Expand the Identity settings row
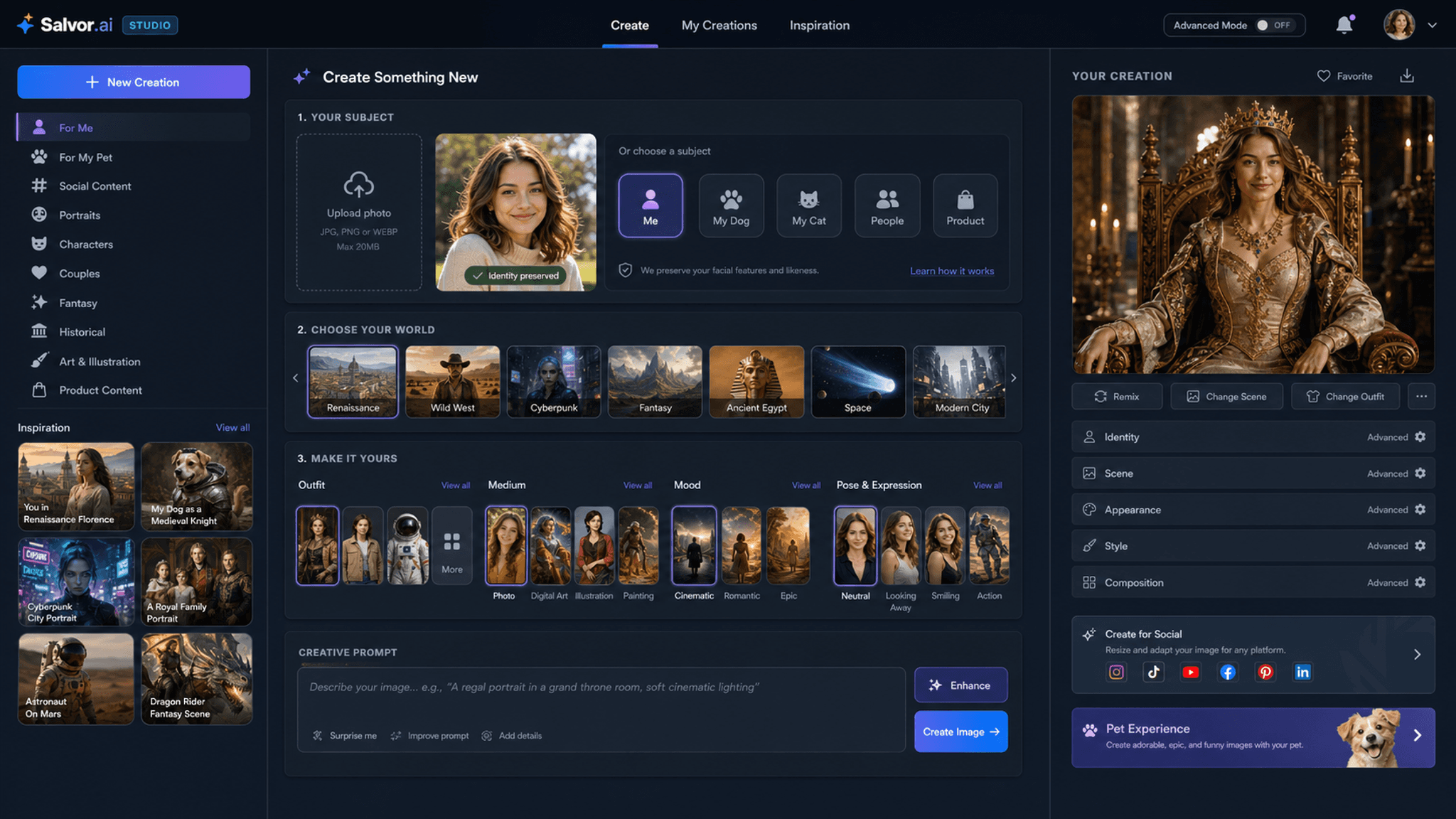The image size is (1456, 819). coord(1253,437)
